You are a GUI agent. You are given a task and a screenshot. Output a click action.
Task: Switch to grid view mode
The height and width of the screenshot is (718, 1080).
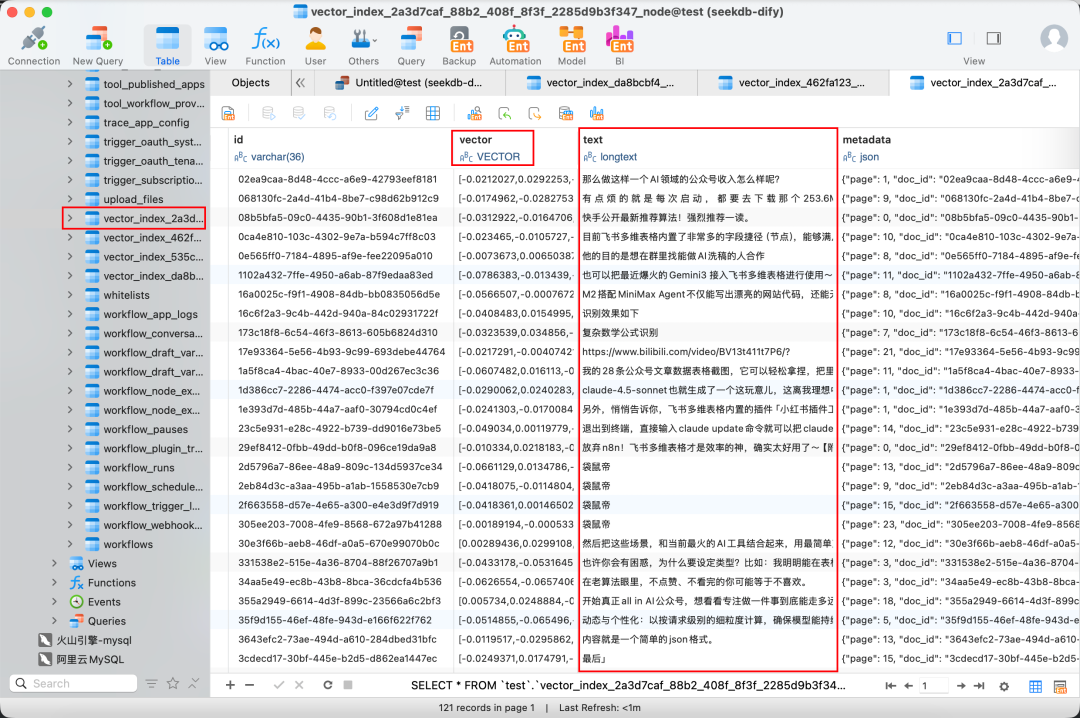1035,686
